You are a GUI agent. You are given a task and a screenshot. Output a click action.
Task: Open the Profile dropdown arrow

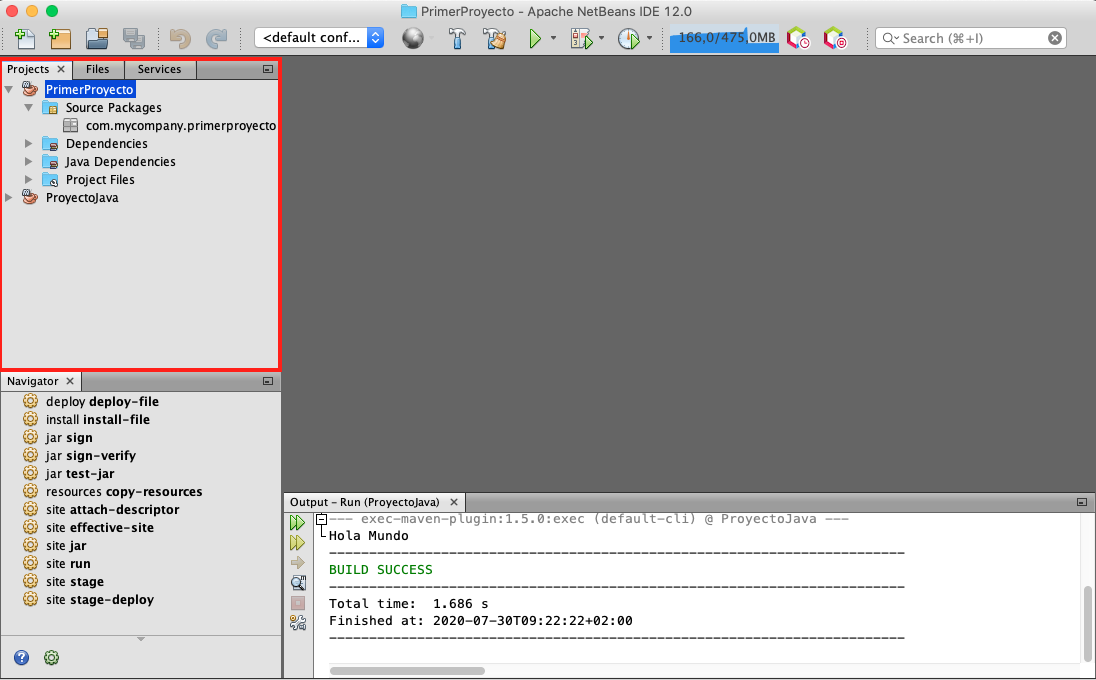pyautogui.click(x=649, y=38)
